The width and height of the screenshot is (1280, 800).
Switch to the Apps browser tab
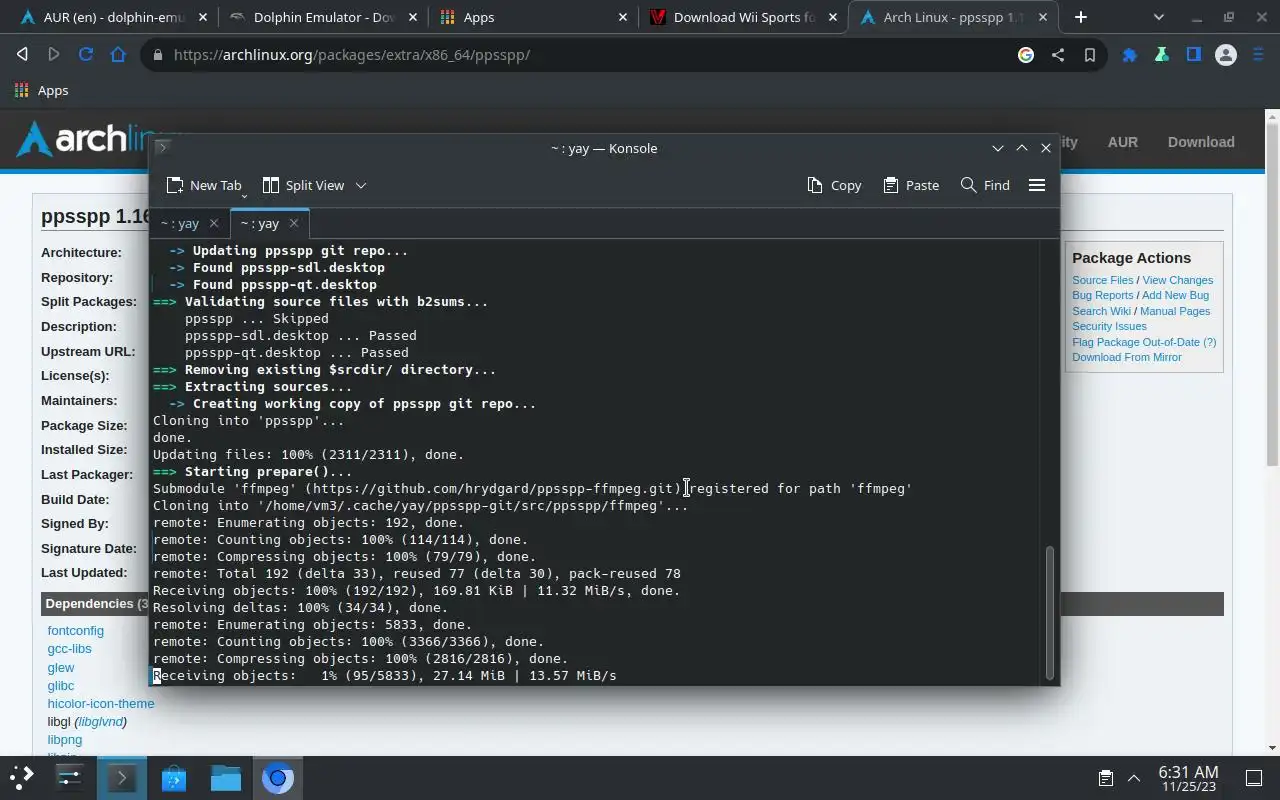pyautogui.click(x=533, y=17)
